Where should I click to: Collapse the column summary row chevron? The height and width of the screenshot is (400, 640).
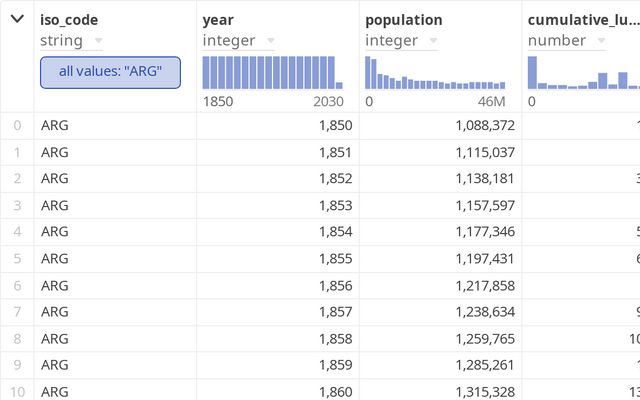pyautogui.click(x=16, y=19)
